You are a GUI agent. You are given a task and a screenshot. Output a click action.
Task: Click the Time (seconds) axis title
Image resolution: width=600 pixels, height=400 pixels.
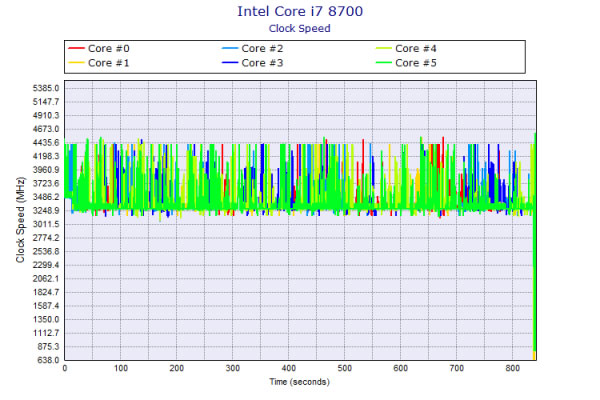point(300,382)
